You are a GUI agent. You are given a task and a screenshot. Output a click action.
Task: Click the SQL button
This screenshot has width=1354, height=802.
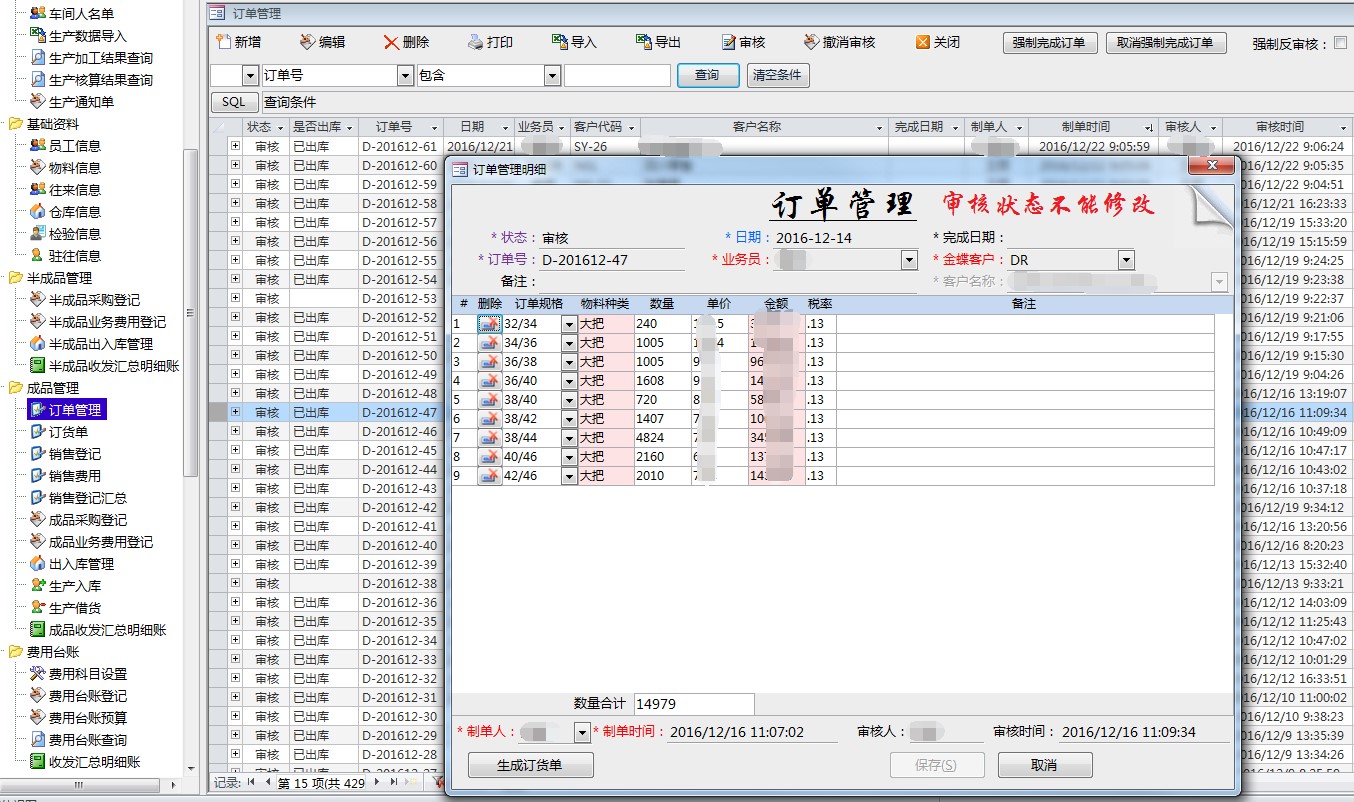click(x=233, y=102)
